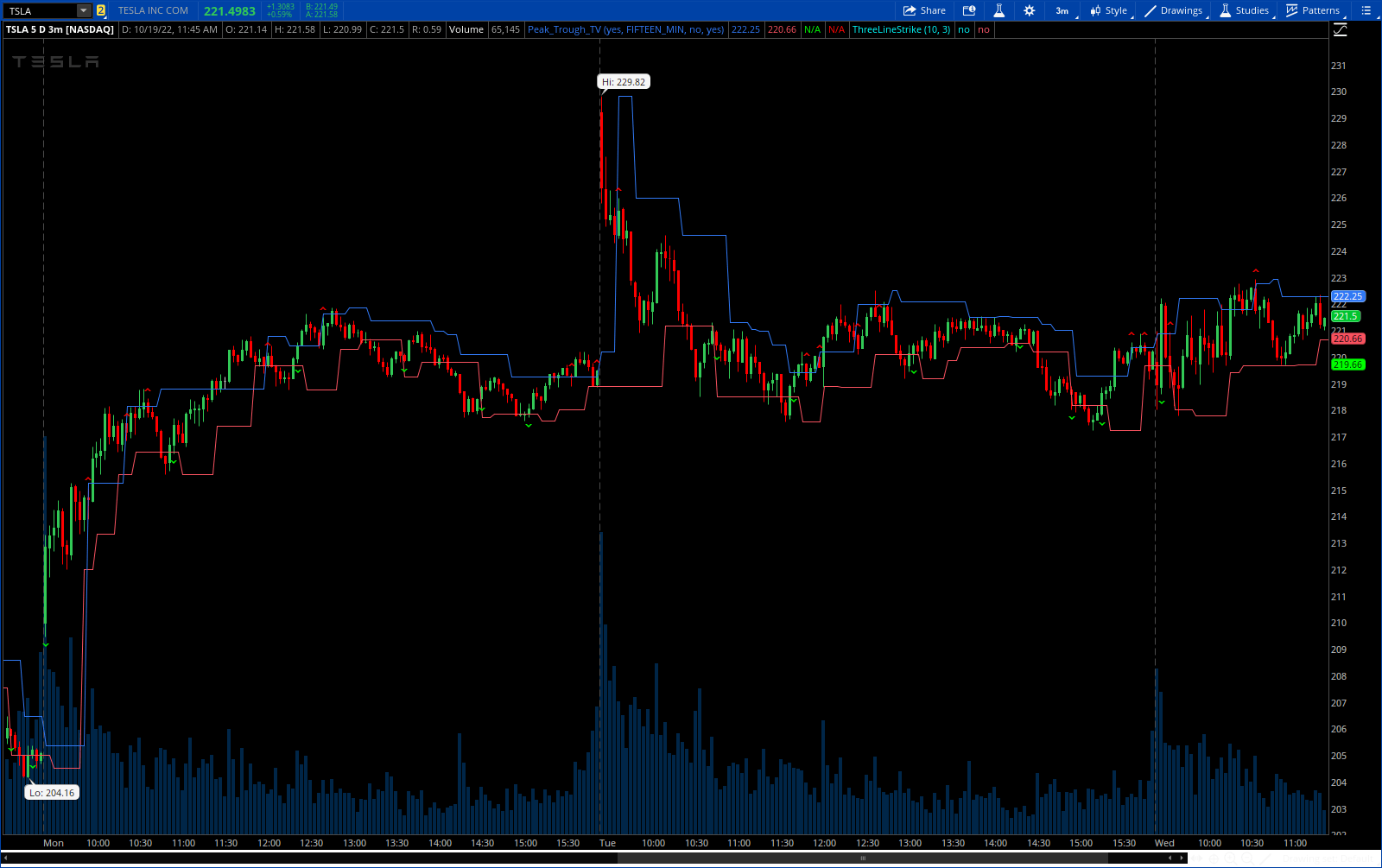Click the L: 220.99 low value

tap(343, 29)
